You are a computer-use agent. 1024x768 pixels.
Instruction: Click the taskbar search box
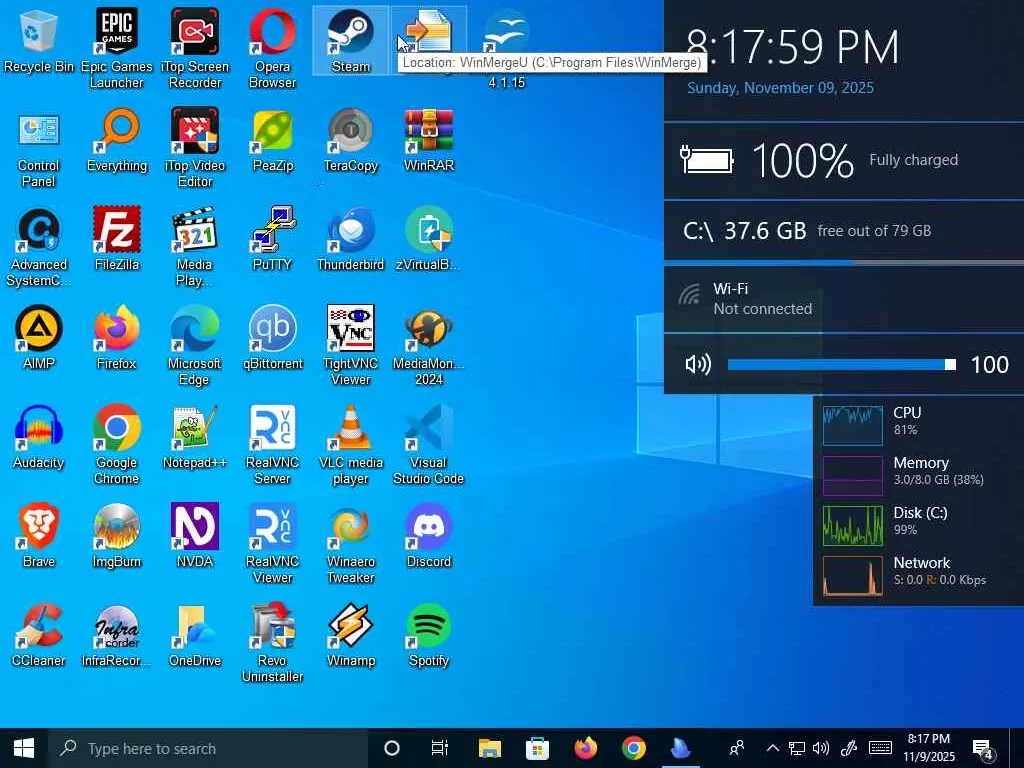click(x=208, y=748)
